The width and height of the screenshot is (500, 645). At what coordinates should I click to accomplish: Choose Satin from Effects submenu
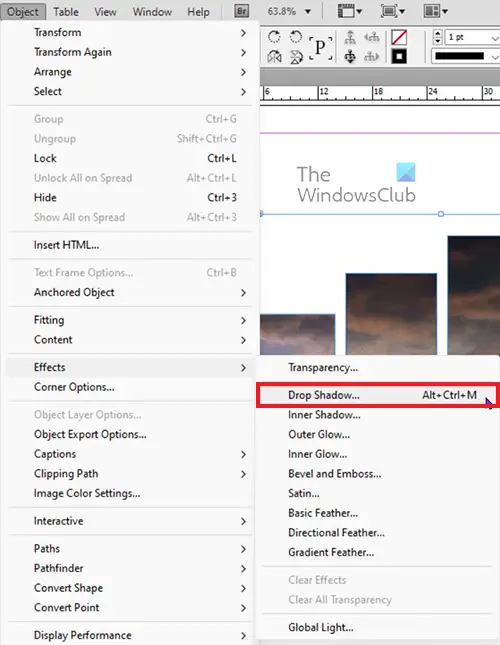pyautogui.click(x=377, y=493)
